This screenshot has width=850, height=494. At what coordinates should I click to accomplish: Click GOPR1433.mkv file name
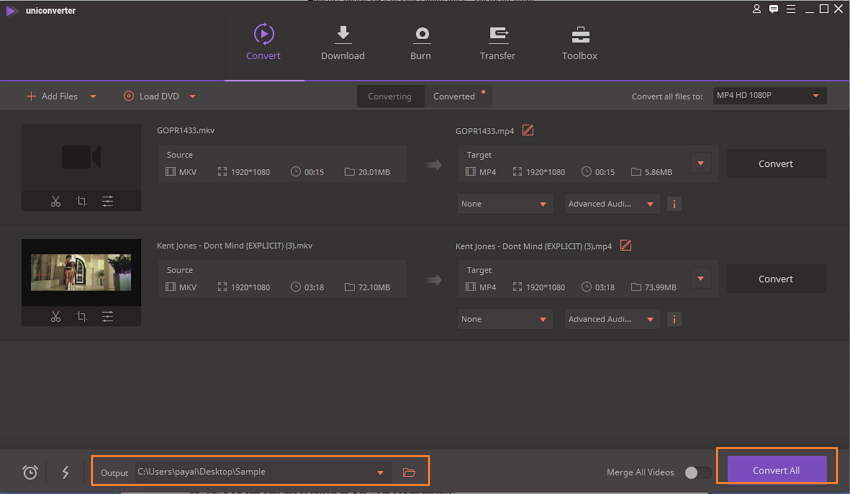click(x=185, y=130)
